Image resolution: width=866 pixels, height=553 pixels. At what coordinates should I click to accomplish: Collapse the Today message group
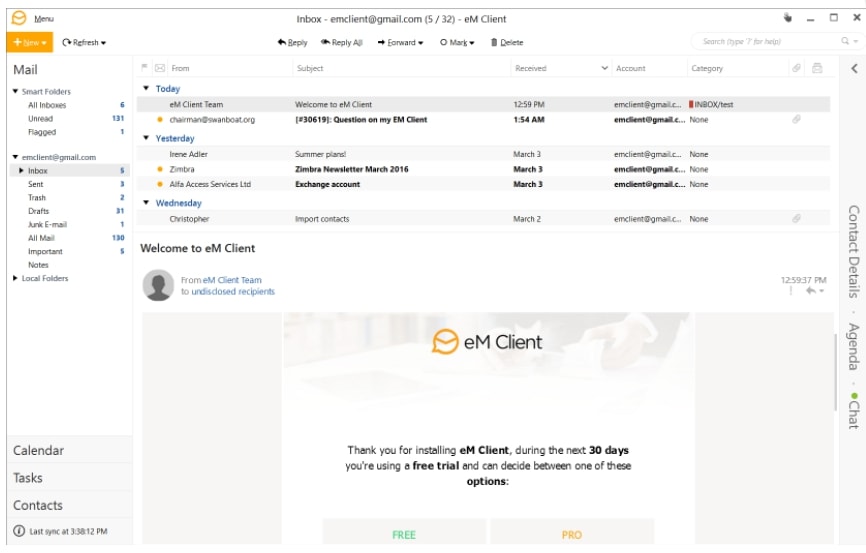point(146,88)
